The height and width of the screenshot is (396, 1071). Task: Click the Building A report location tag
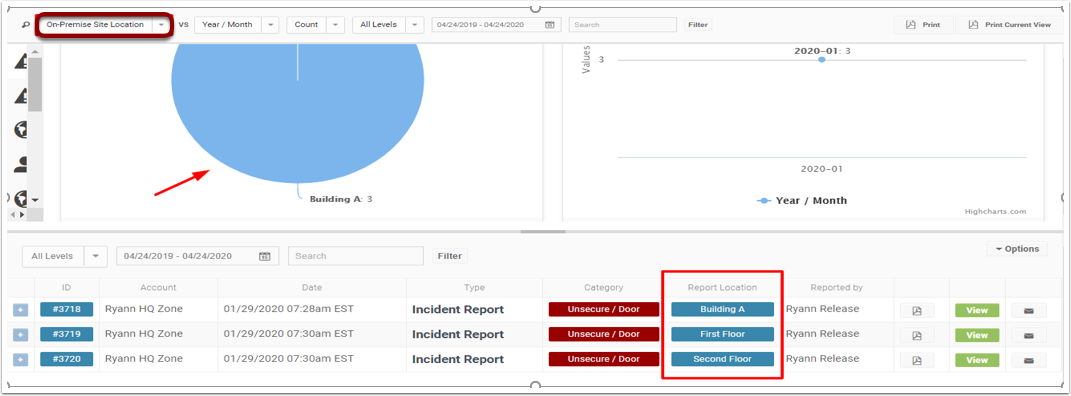tap(722, 309)
